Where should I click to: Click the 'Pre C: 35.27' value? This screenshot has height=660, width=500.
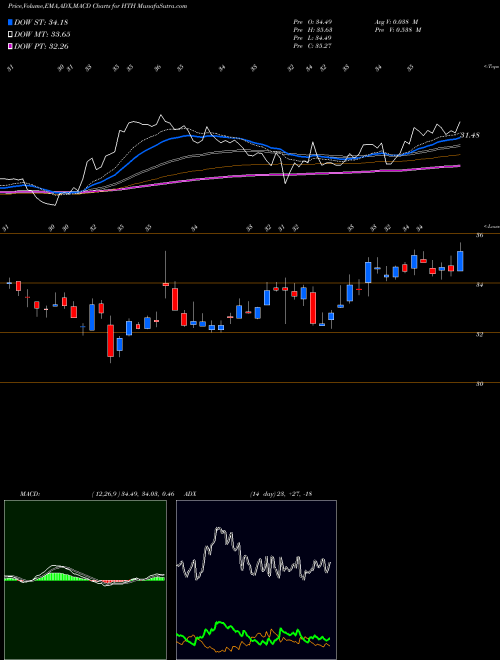[313, 46]
